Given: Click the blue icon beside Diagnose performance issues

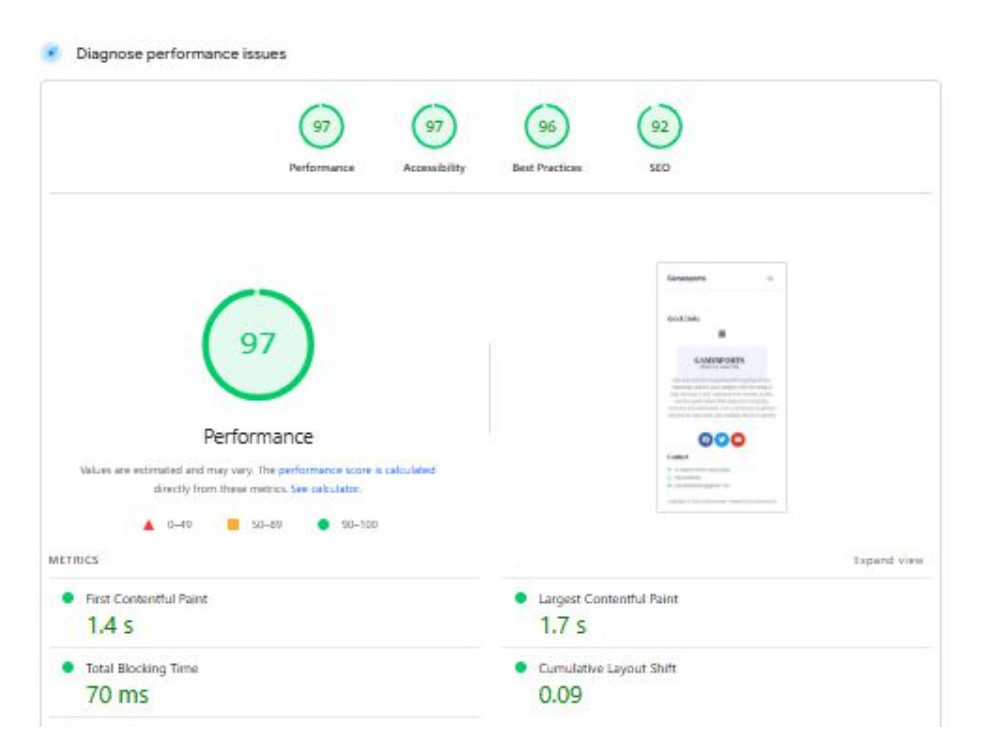Looking at the screenshot, I should click(x=51, y=53).
